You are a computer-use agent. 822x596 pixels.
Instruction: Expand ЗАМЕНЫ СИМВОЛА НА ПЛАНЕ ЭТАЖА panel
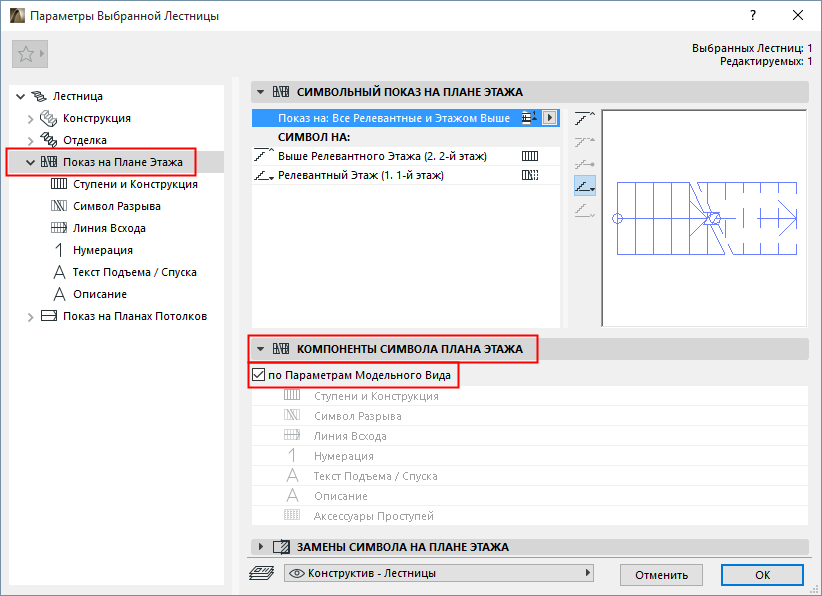point(261,547)
